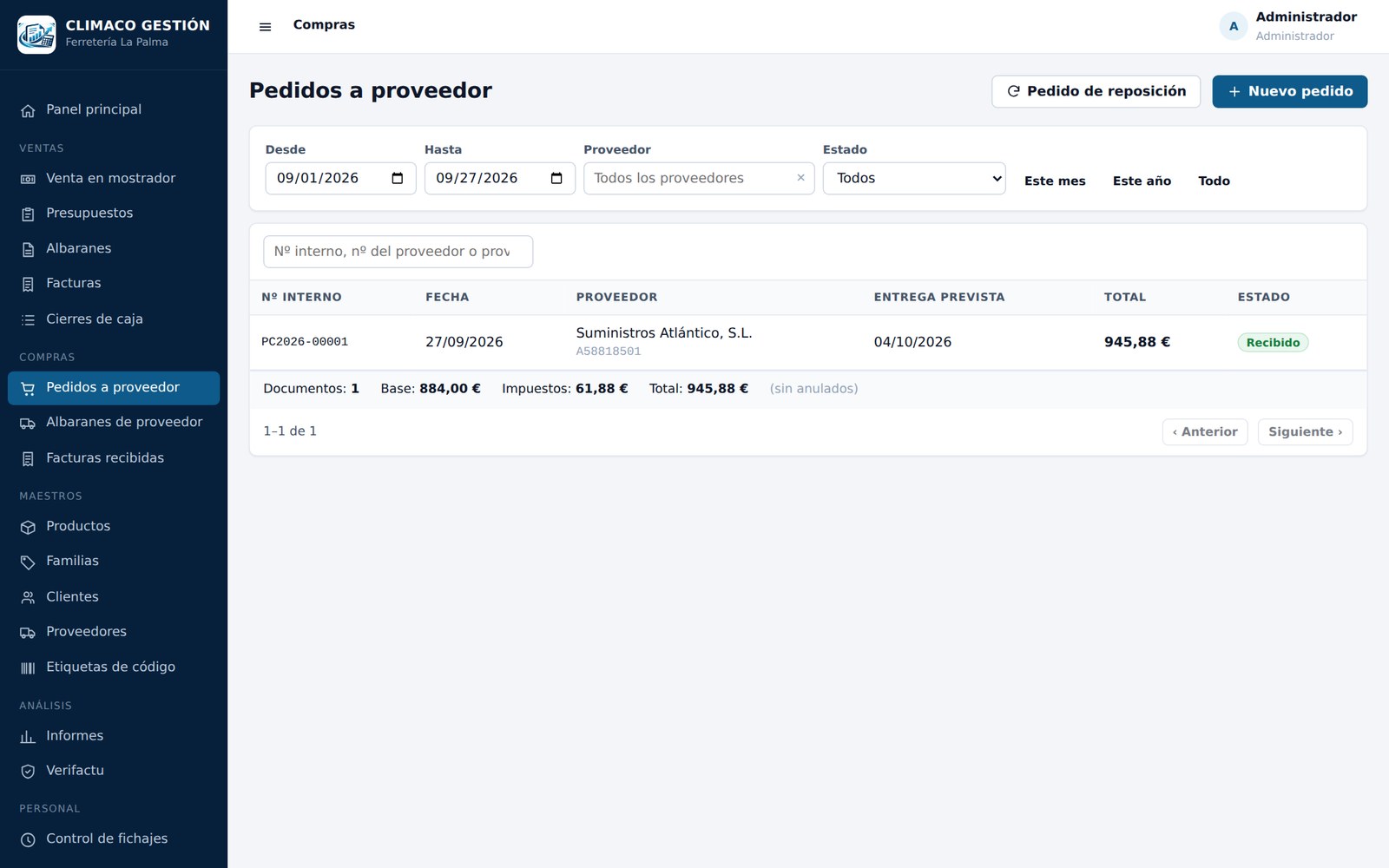
Task: Click the Etiquetas de código barcode icon
Action: (28, 667)
